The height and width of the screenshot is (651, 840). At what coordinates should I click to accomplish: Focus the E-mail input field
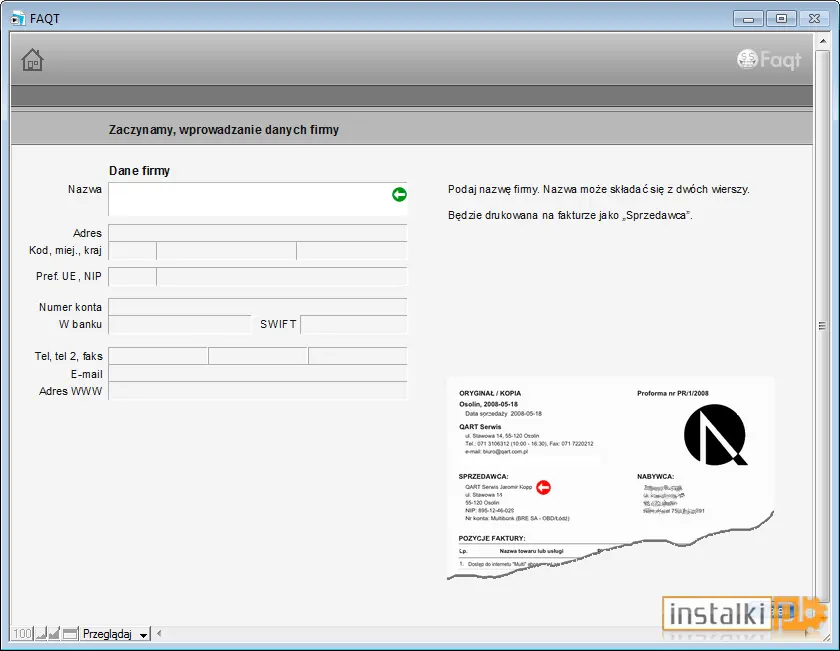coord(258,373)
